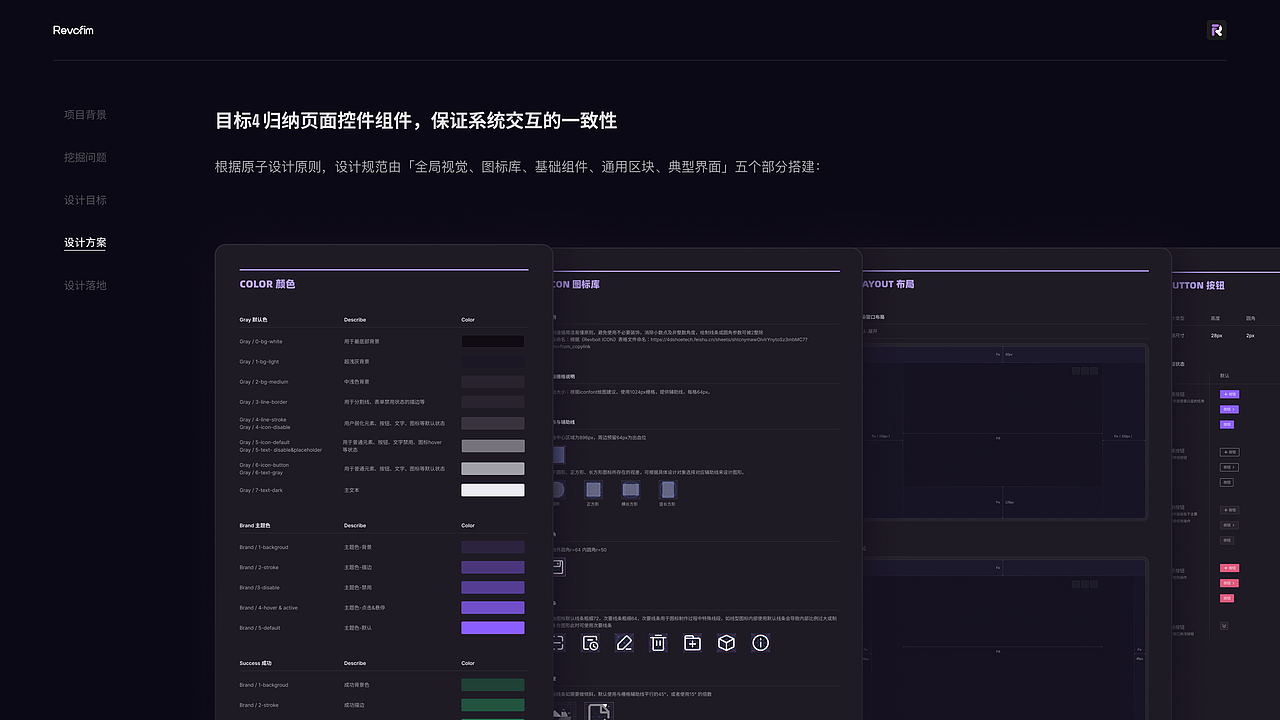
Task: Switch to the 设计落地 sidebar section
Action: click(85, 284)
